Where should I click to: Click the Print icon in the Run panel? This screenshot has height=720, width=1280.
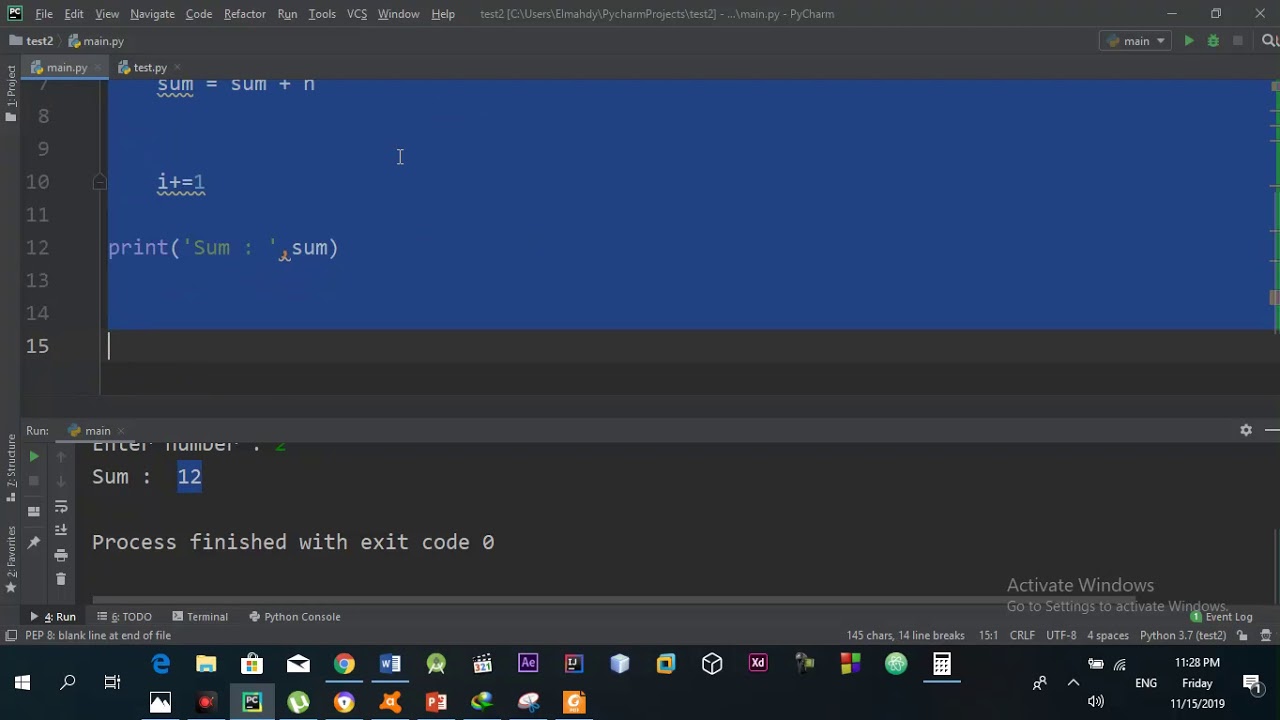[x=61, y=555]
